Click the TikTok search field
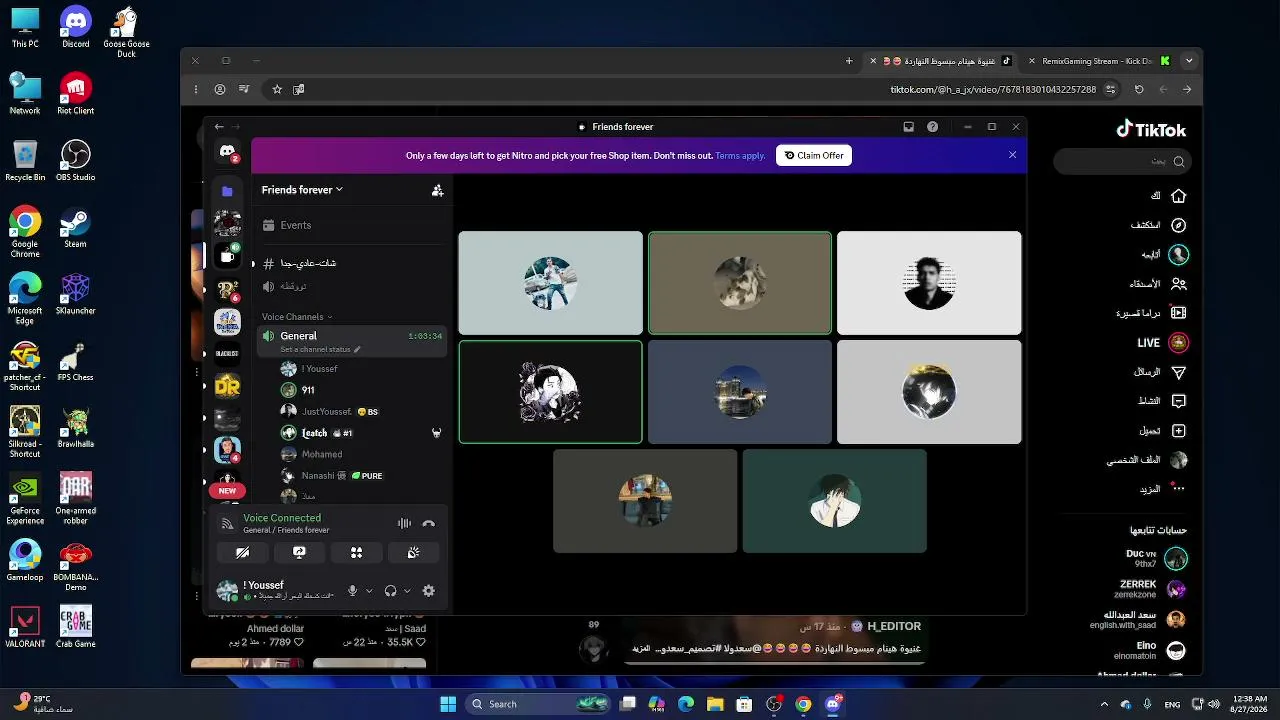Screen dimensions: 1280x720 coord(1121,161)
